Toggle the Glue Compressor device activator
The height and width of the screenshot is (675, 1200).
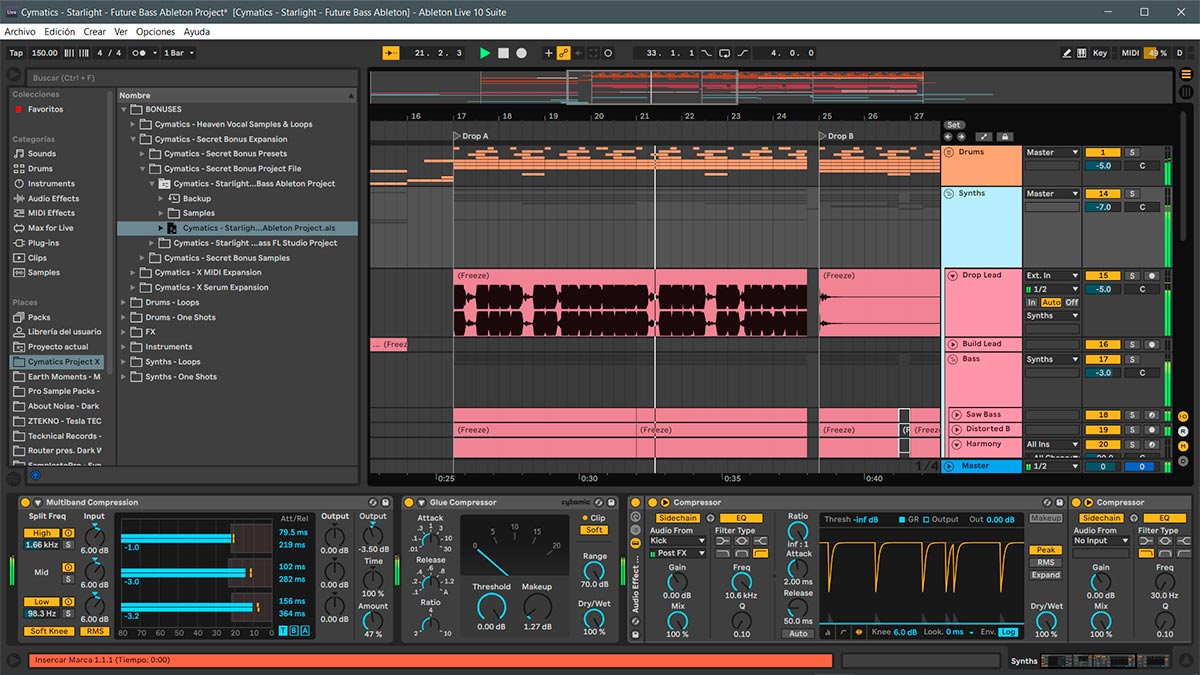point(408,502)
